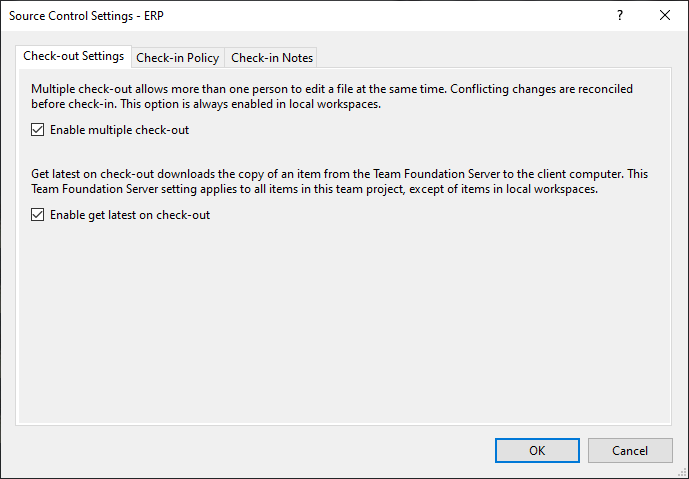Click the resize grip in the dialog corner
Image resolution: width=689 pixels, height=479 pixels.
click(682, 472)
